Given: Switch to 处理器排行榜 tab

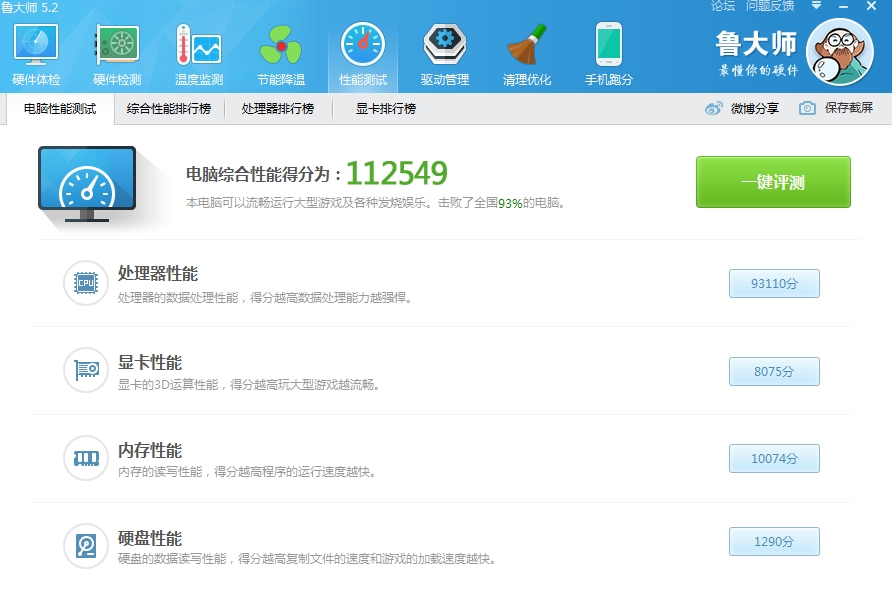Looking at the screenshot, I should point(278,109).
